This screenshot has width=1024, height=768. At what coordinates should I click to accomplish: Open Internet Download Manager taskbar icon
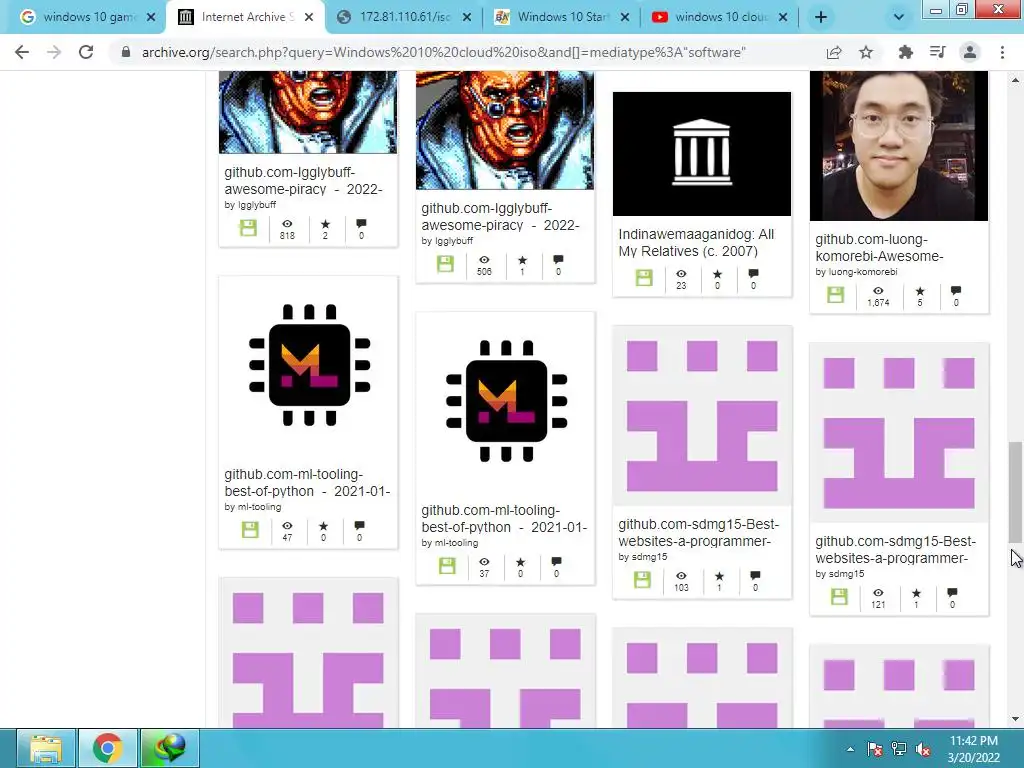click(x=170, y=748)
